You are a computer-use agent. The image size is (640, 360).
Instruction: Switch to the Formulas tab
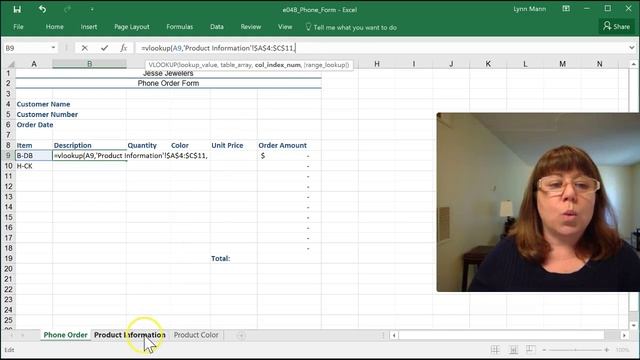(179, 27)
